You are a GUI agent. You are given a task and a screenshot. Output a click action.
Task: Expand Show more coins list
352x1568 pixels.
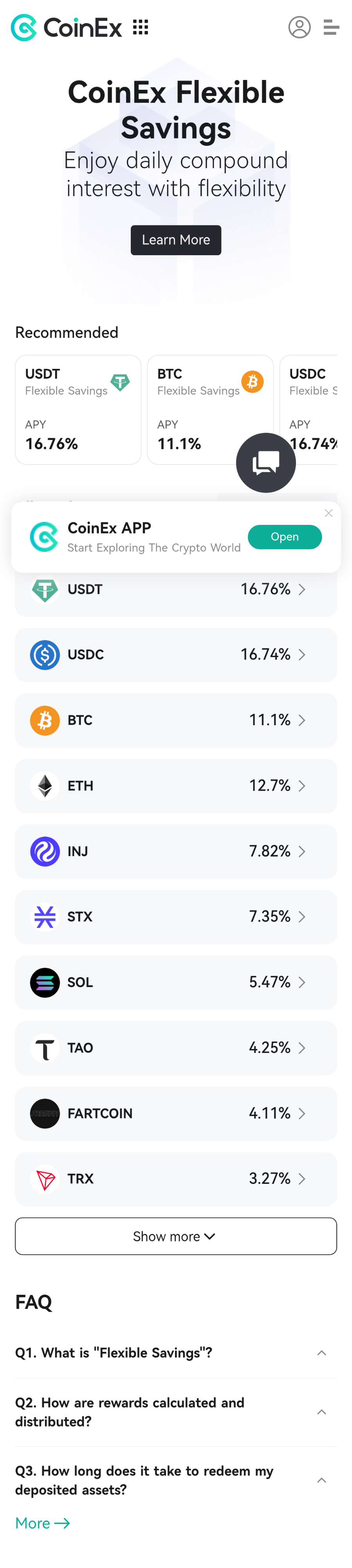pyautogui.click(x=176, y=1236)
